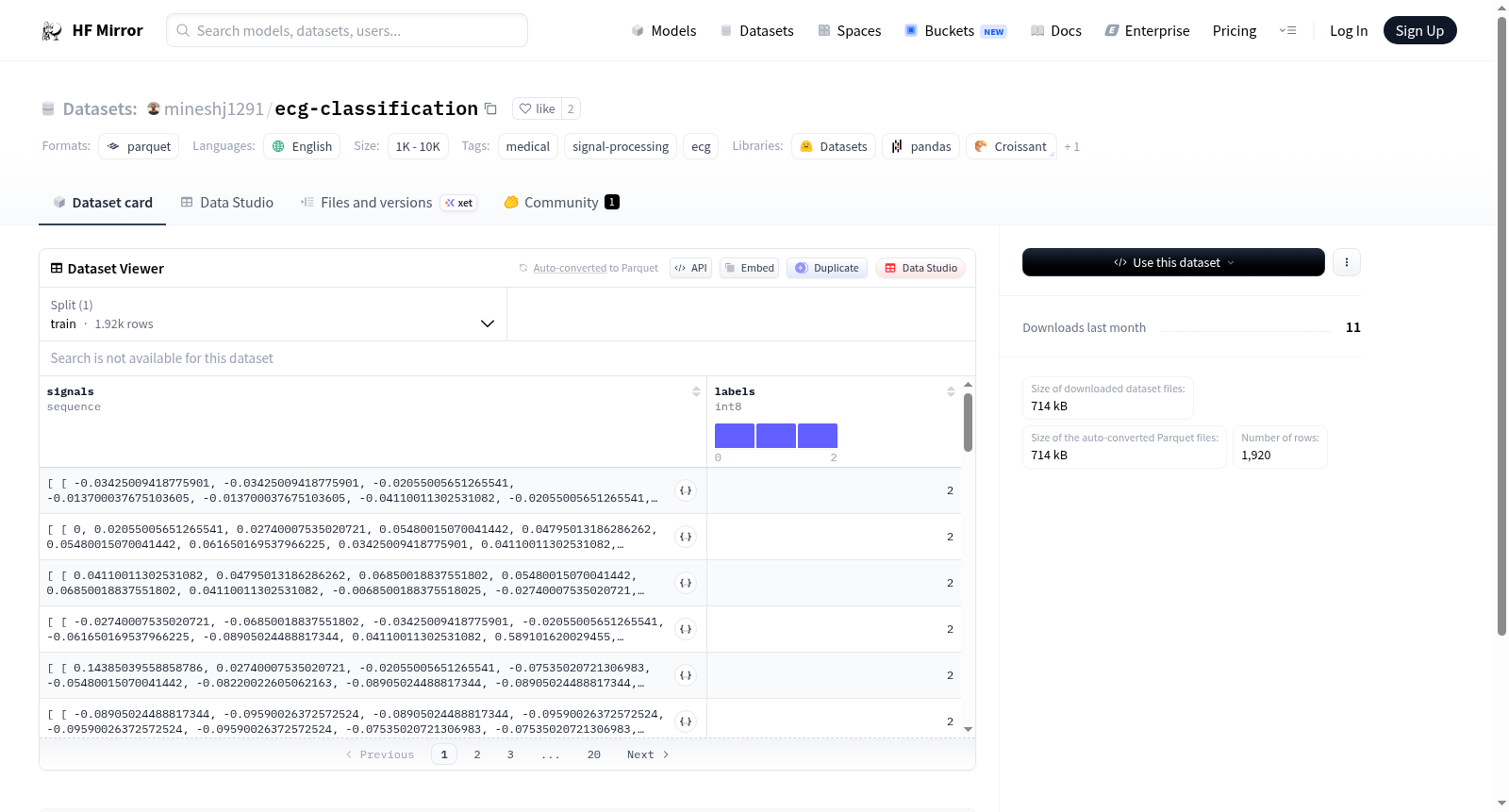Screen dimensions: 1509x812
Task: Switch to Files and versions tab
Action: tap(389, 202)
